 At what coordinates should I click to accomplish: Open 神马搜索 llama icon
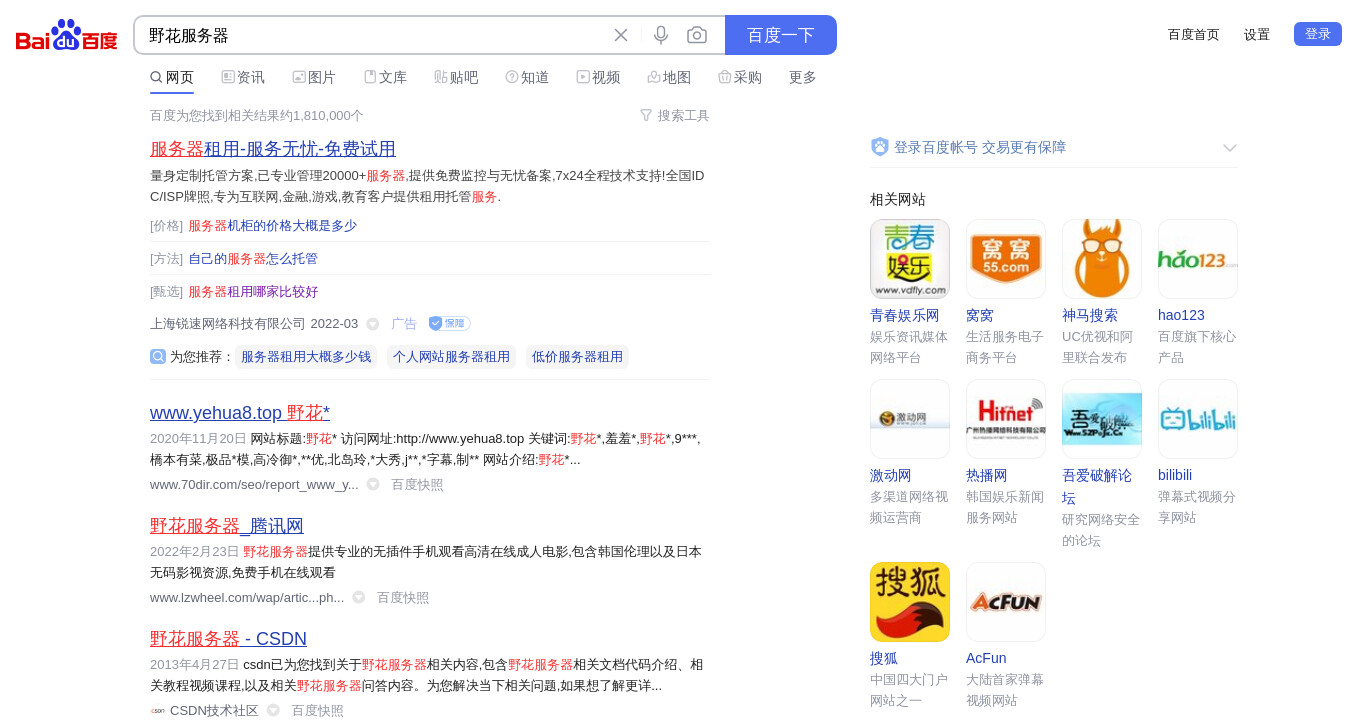click(x=1102, y=259)
